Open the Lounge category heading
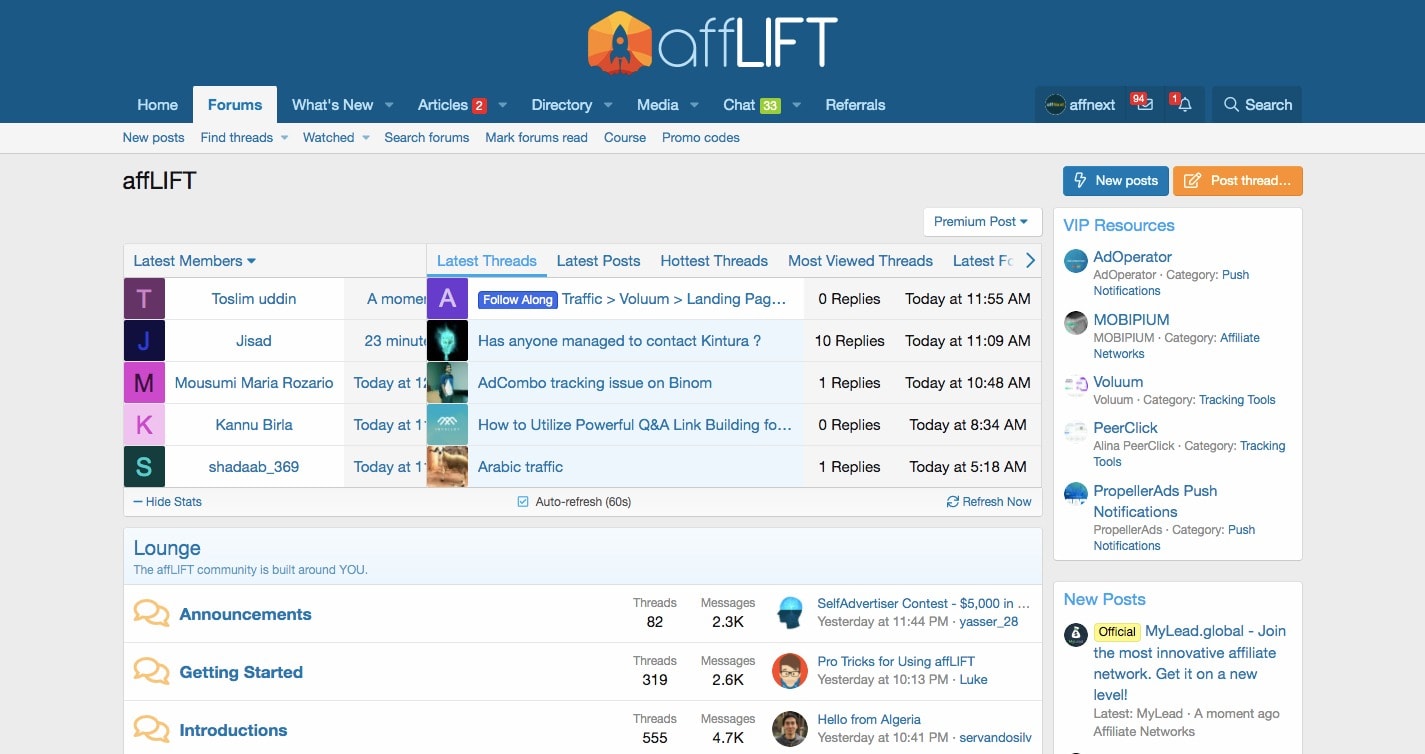Viewport: 1425px width, 754px height. (x=167, y=548)
